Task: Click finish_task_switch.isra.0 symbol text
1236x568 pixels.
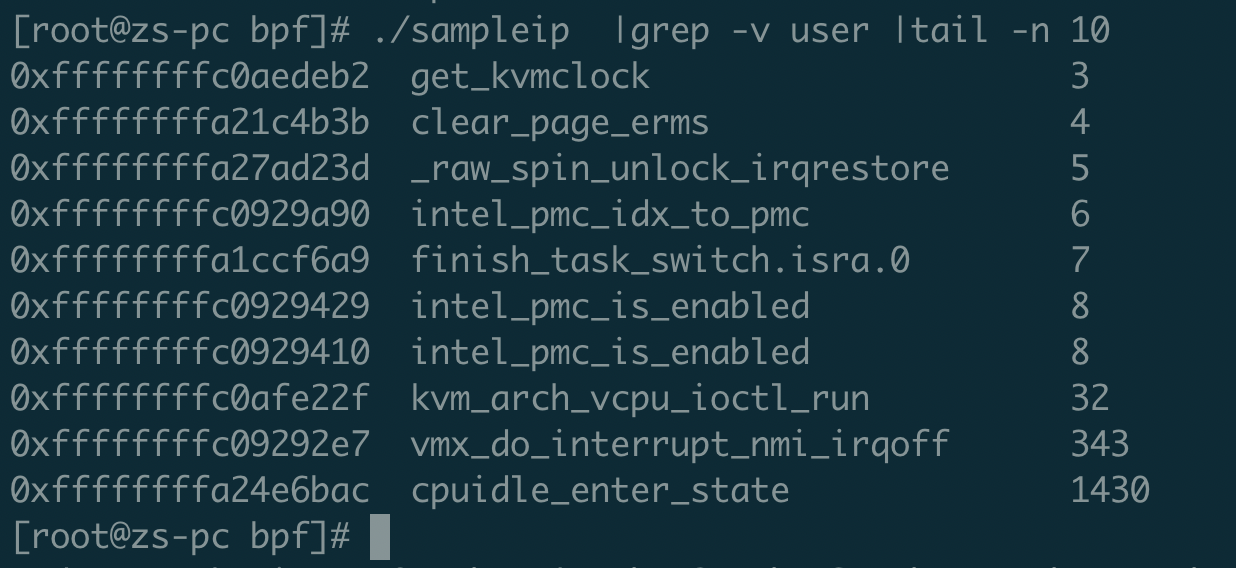Action: pyautogui.click(x=660, y=261)
